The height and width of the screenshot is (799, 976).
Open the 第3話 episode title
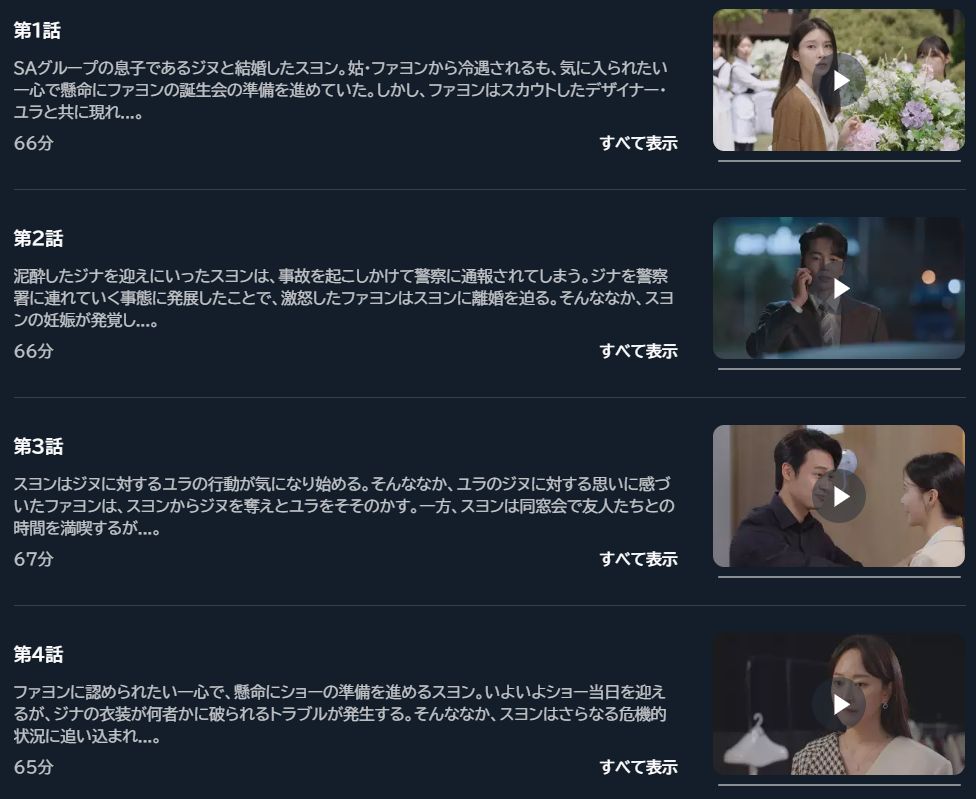(x=38, y=446)
